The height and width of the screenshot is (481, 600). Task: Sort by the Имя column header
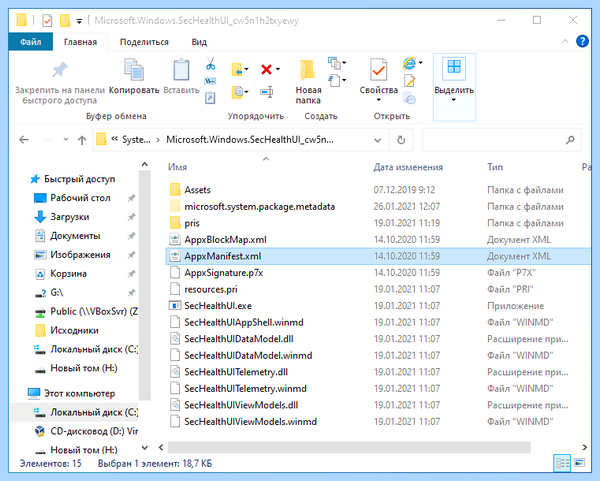click(178, 167)
